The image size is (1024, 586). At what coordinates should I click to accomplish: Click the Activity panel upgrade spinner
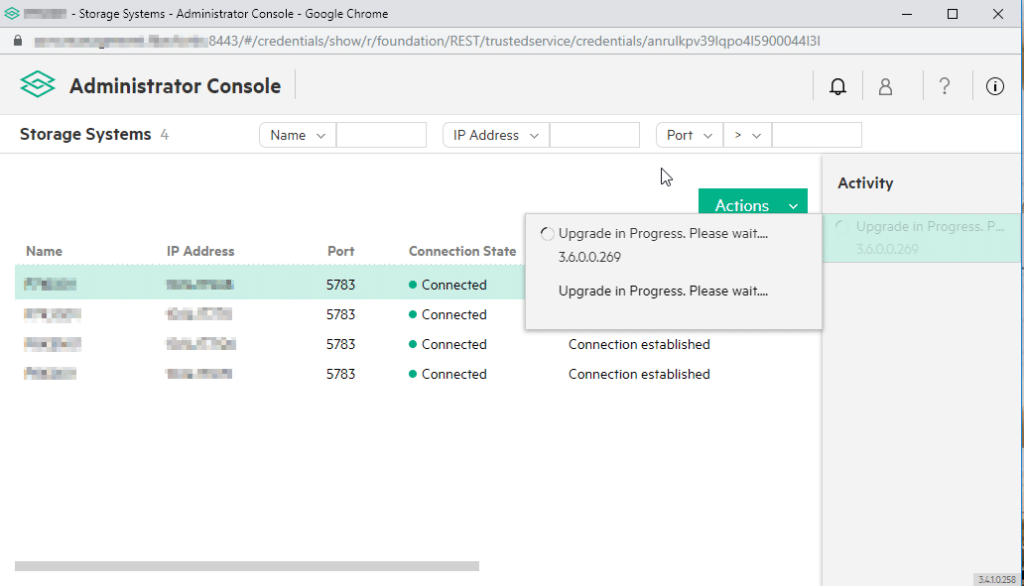842,227
